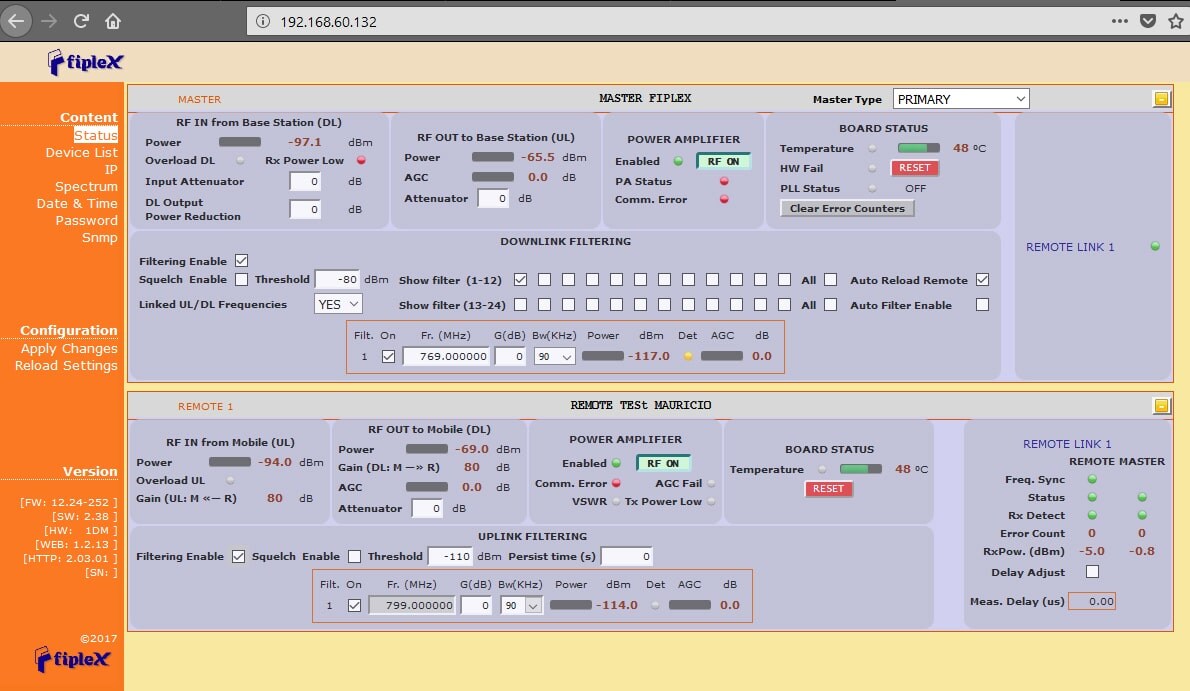
Task: Click Apply Changes in Configuration
Action: tap(69, 349)
